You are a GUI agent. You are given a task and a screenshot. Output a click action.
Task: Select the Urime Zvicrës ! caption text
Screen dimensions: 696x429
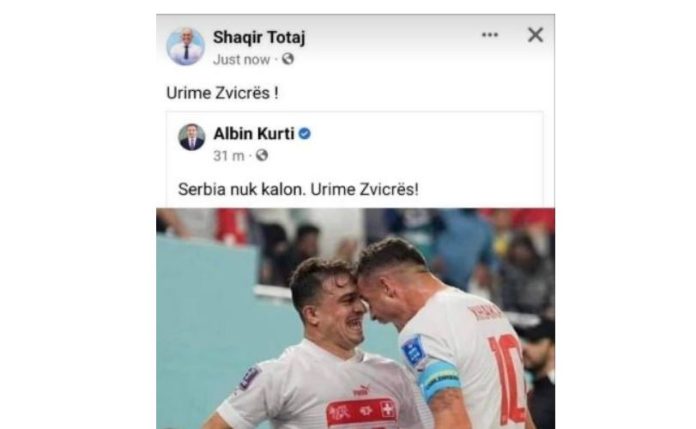pyautogui.click(x=222, y=93)
